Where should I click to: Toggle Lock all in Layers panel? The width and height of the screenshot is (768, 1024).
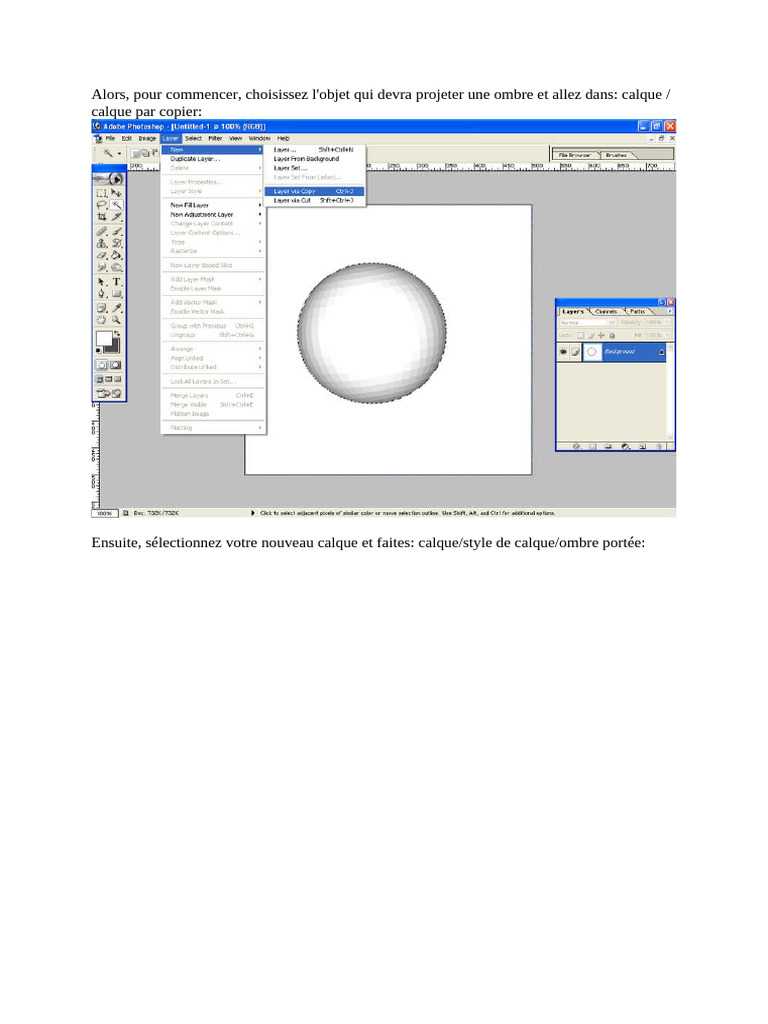click(x=612, y=335)
